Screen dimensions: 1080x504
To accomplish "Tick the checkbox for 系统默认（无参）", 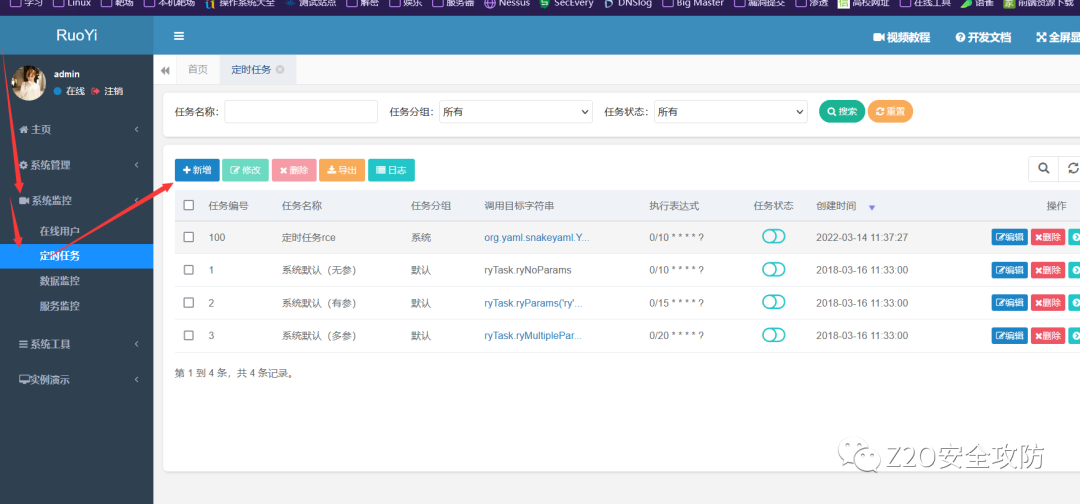I will pos(189,270).
